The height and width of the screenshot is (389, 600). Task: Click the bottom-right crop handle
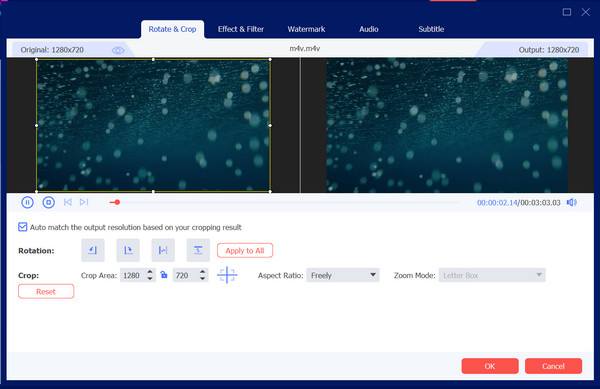tap(270, 191)
